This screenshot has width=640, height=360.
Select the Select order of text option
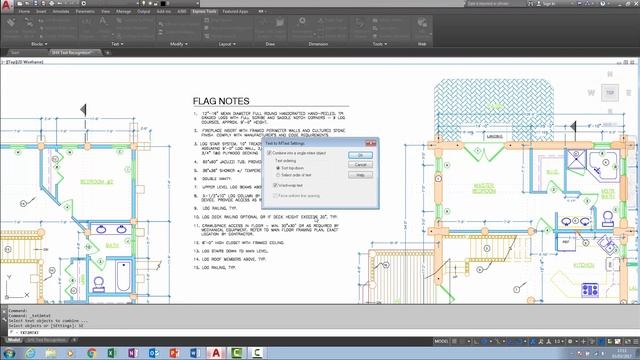(x=293, y=175)
